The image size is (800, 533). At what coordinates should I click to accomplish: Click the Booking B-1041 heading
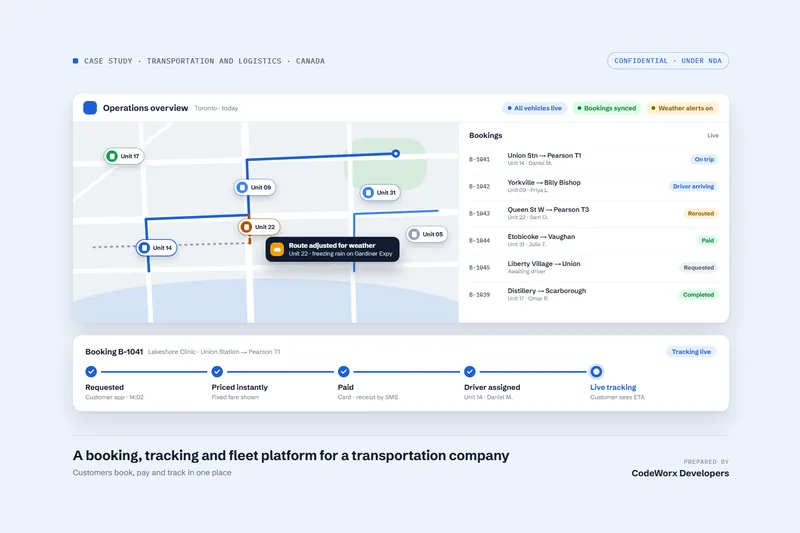[x=114, y=352]
